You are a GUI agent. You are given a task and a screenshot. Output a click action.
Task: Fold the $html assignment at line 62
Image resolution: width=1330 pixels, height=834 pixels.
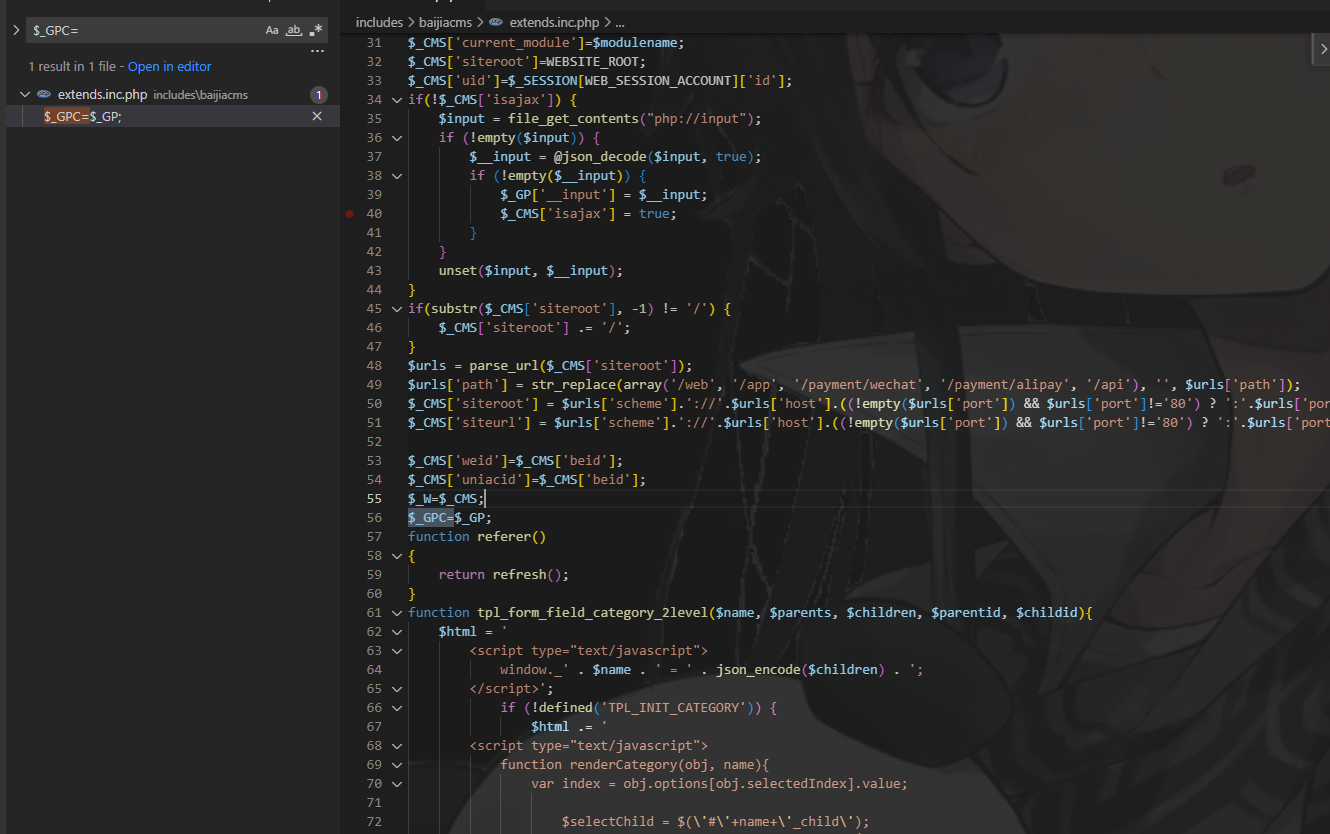[397, 632]
